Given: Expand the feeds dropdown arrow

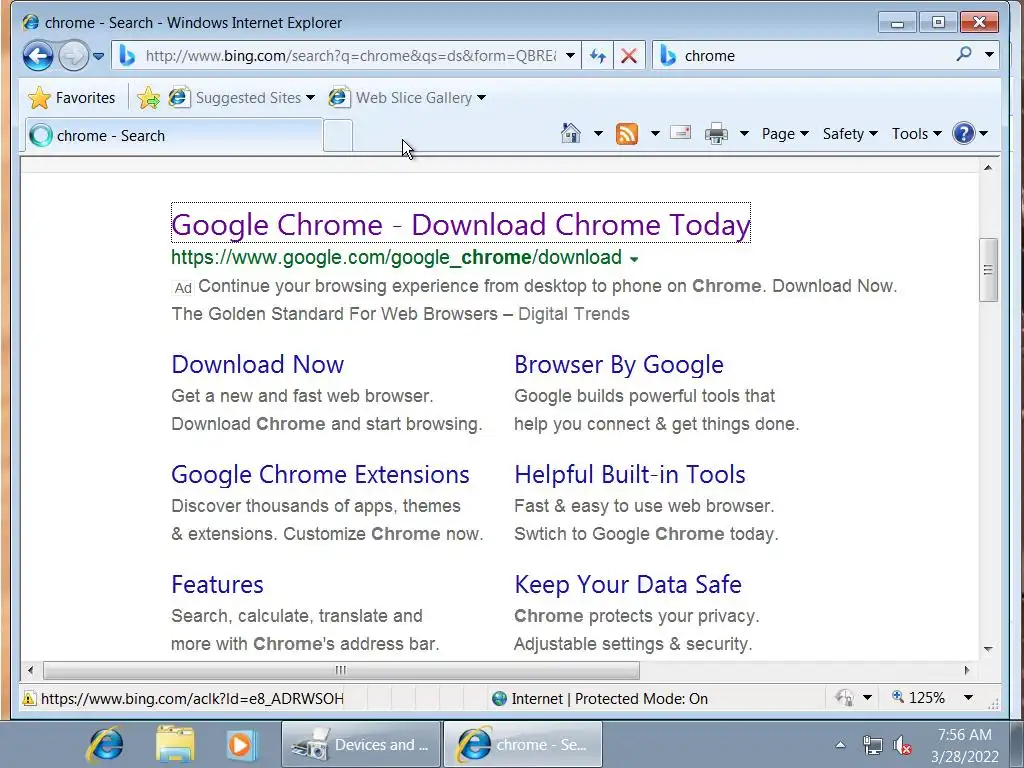Looking at the screenshot, I should (x=655, y=134).
